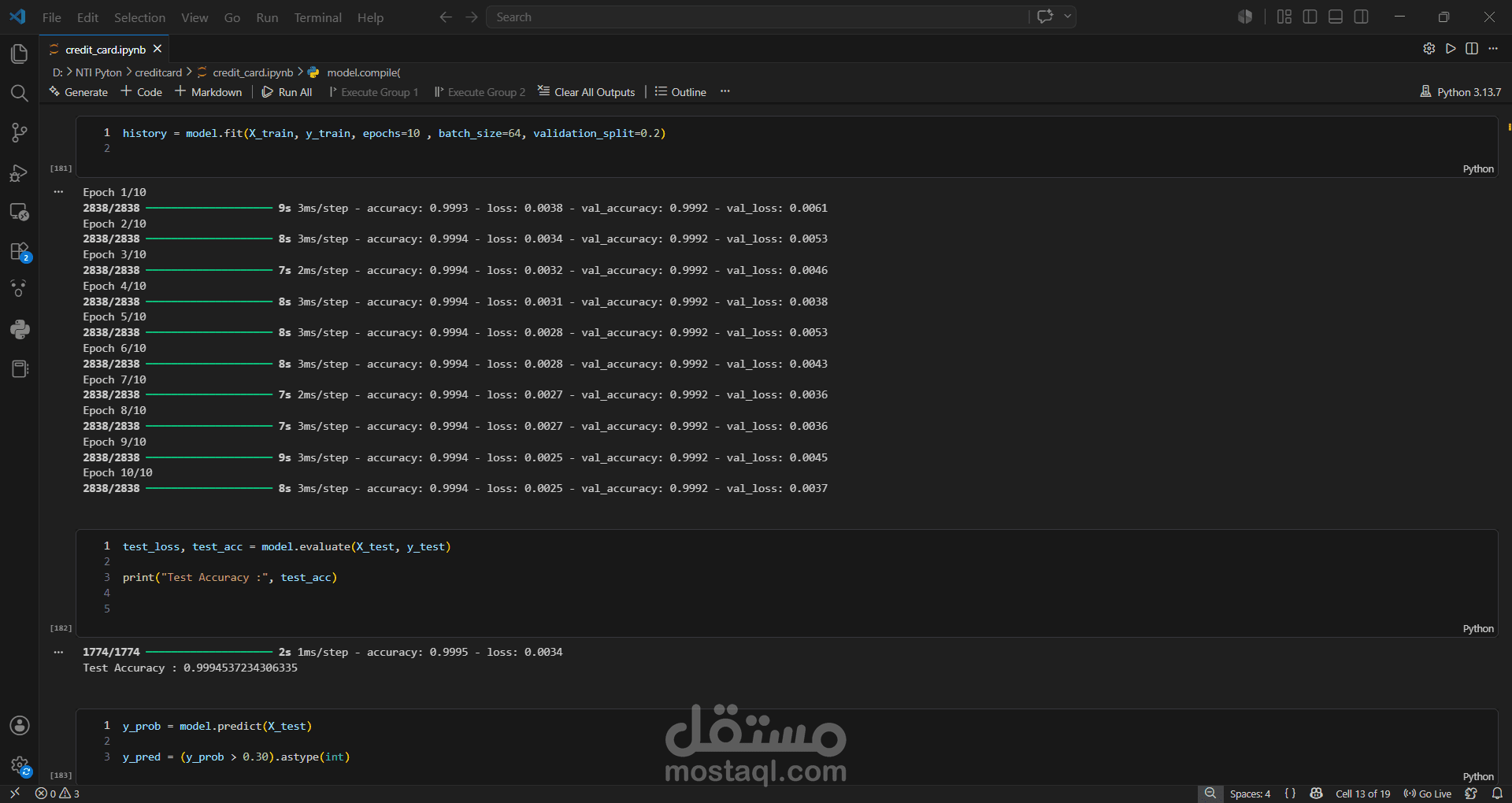Select the Python 3.13.7 kernel picker
The width and height of the screenshot is (1512, 803).
point(1461,92)
